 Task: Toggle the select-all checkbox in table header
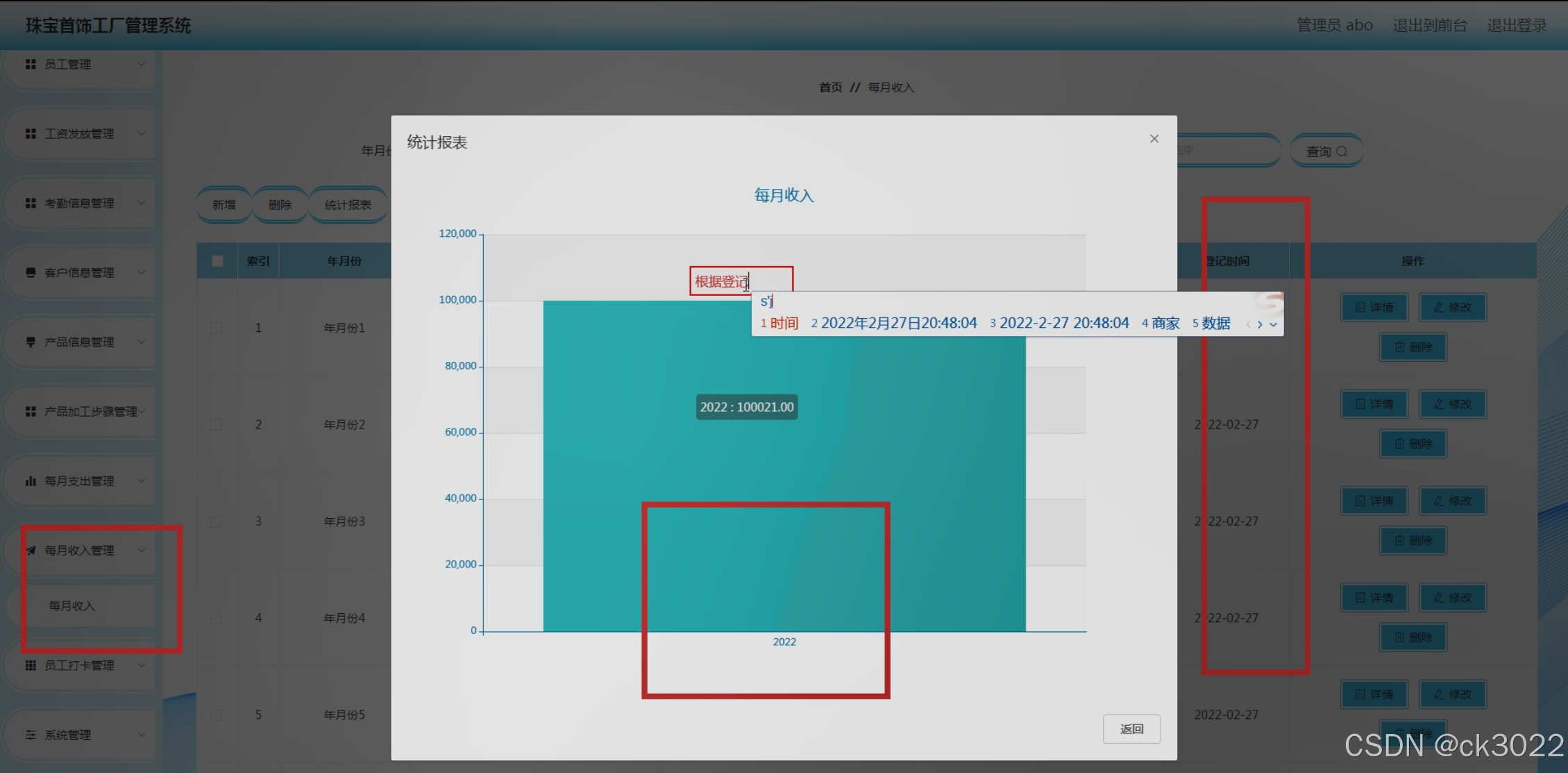pos(217,261)
